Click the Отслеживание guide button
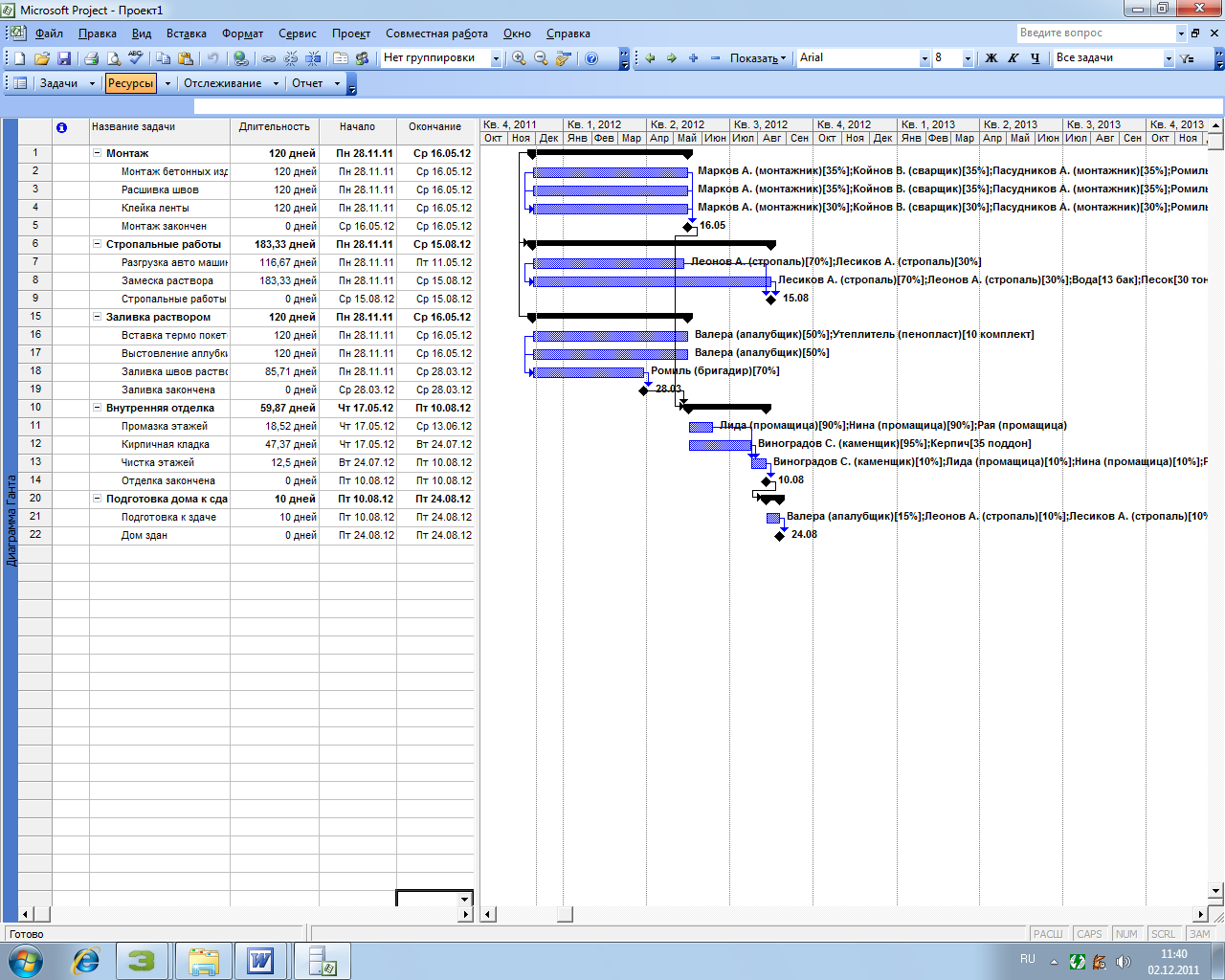 (223, 83)
